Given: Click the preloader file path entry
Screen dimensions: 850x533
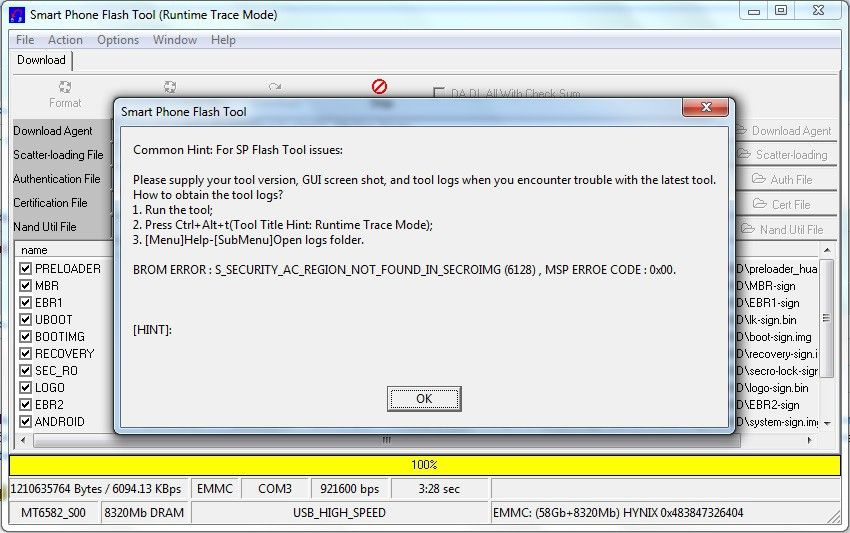Looking at the screenshot, I should click(x=777, y=268).
